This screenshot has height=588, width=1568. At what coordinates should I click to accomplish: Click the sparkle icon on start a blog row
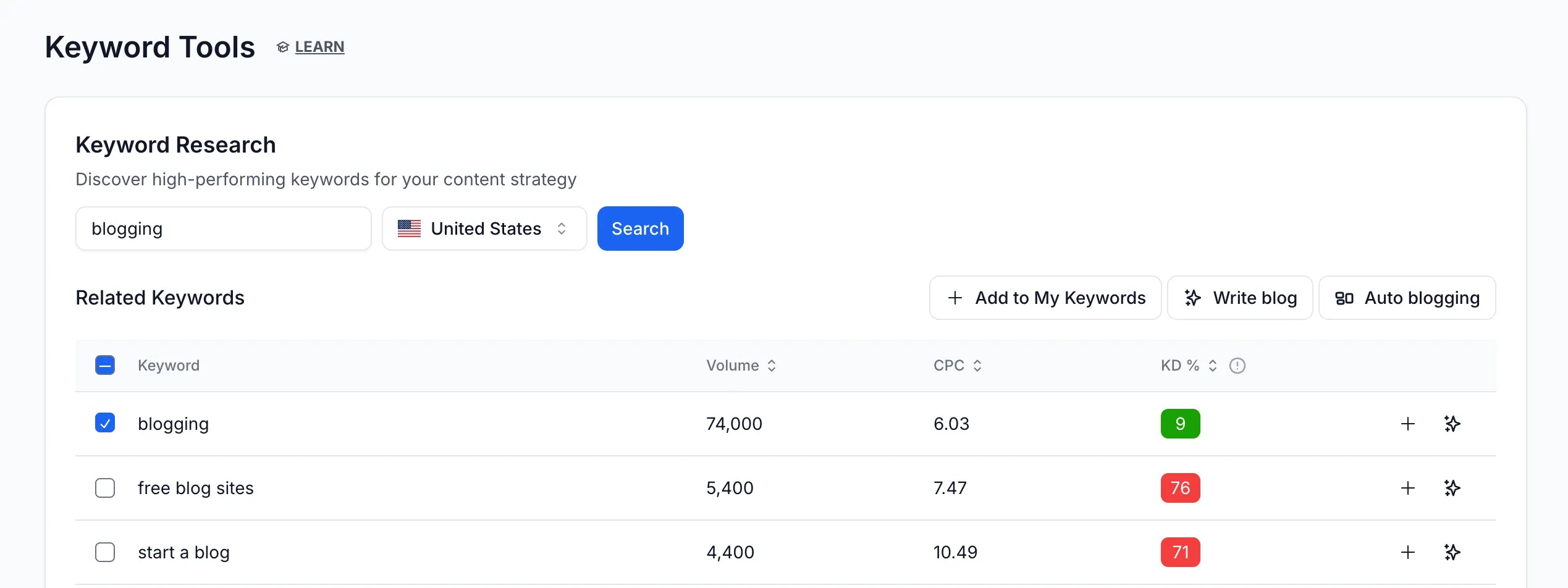1452,552
